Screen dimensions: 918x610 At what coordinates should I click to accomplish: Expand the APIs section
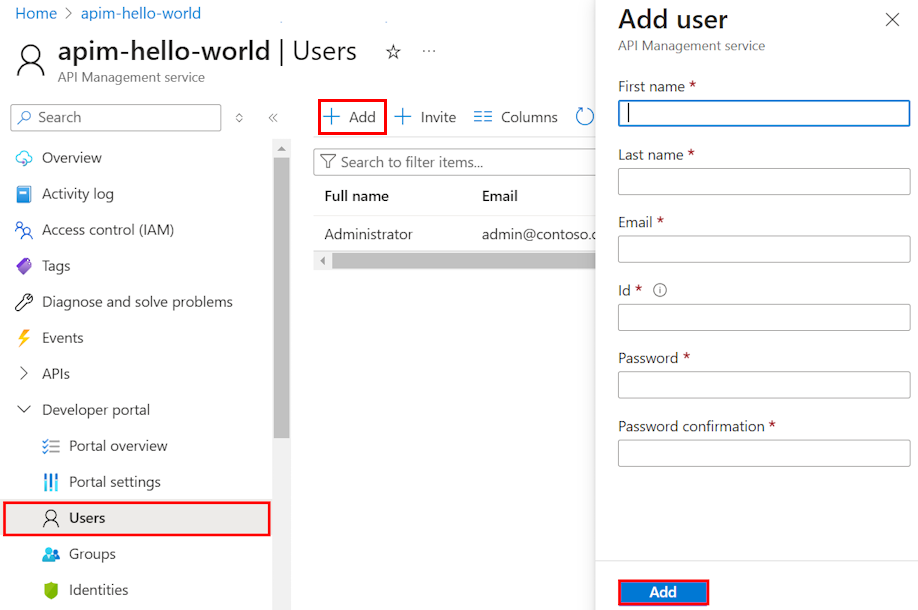click(x=22, y=373)
